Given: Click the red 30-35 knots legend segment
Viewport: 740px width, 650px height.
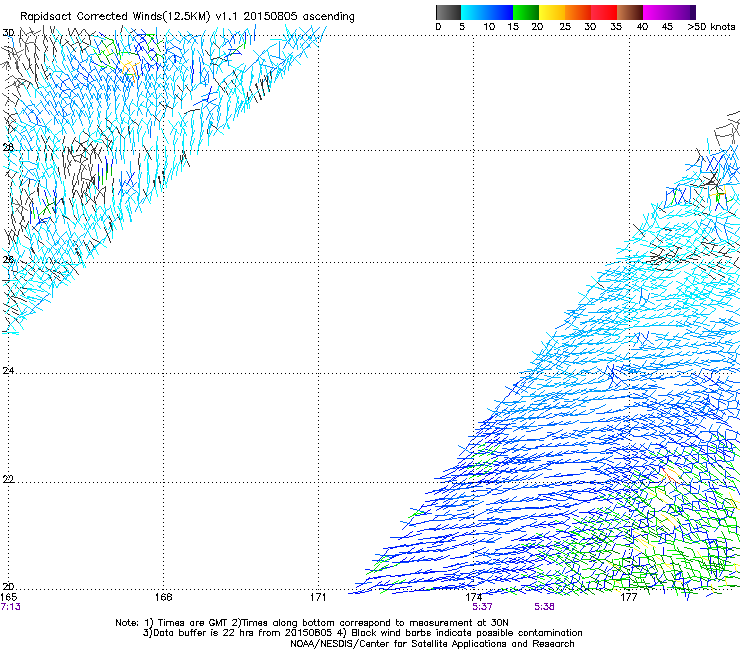Looking at the screenshot, I should 604,12.
